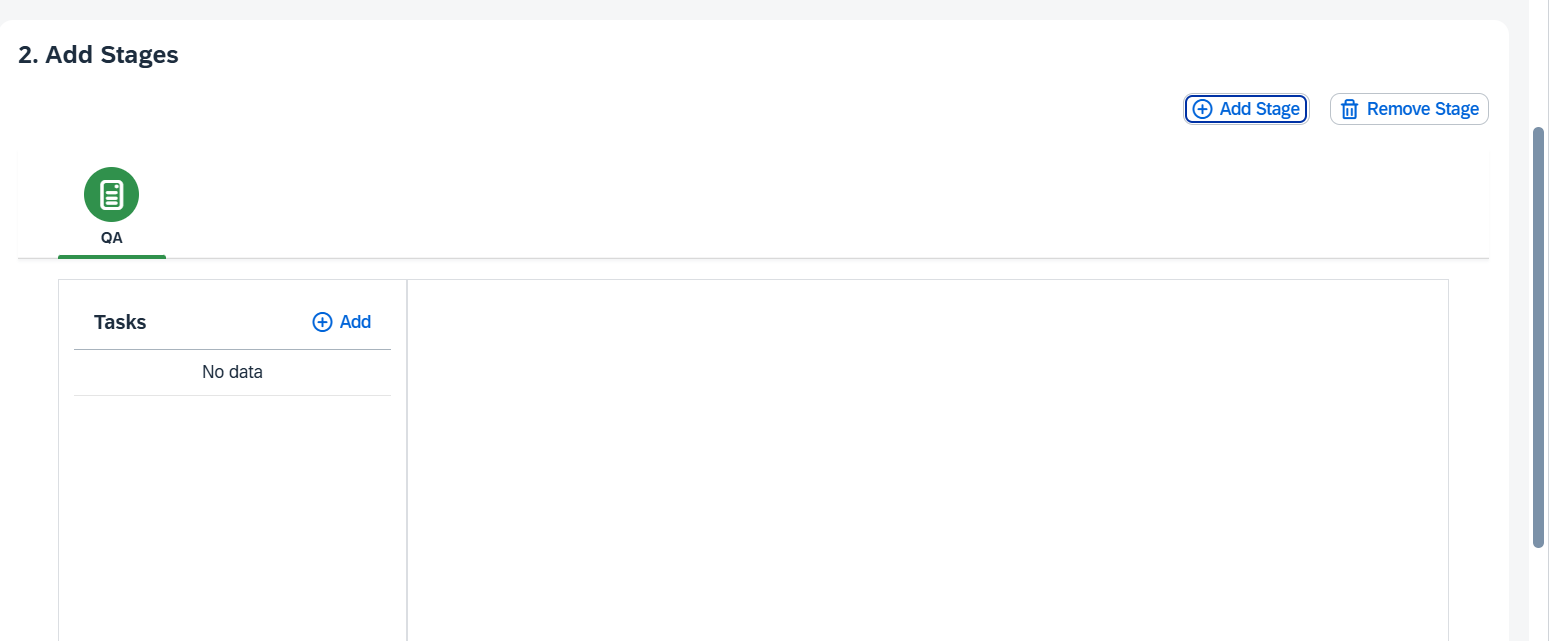Click the empty task details pane

tap(927, 460)
